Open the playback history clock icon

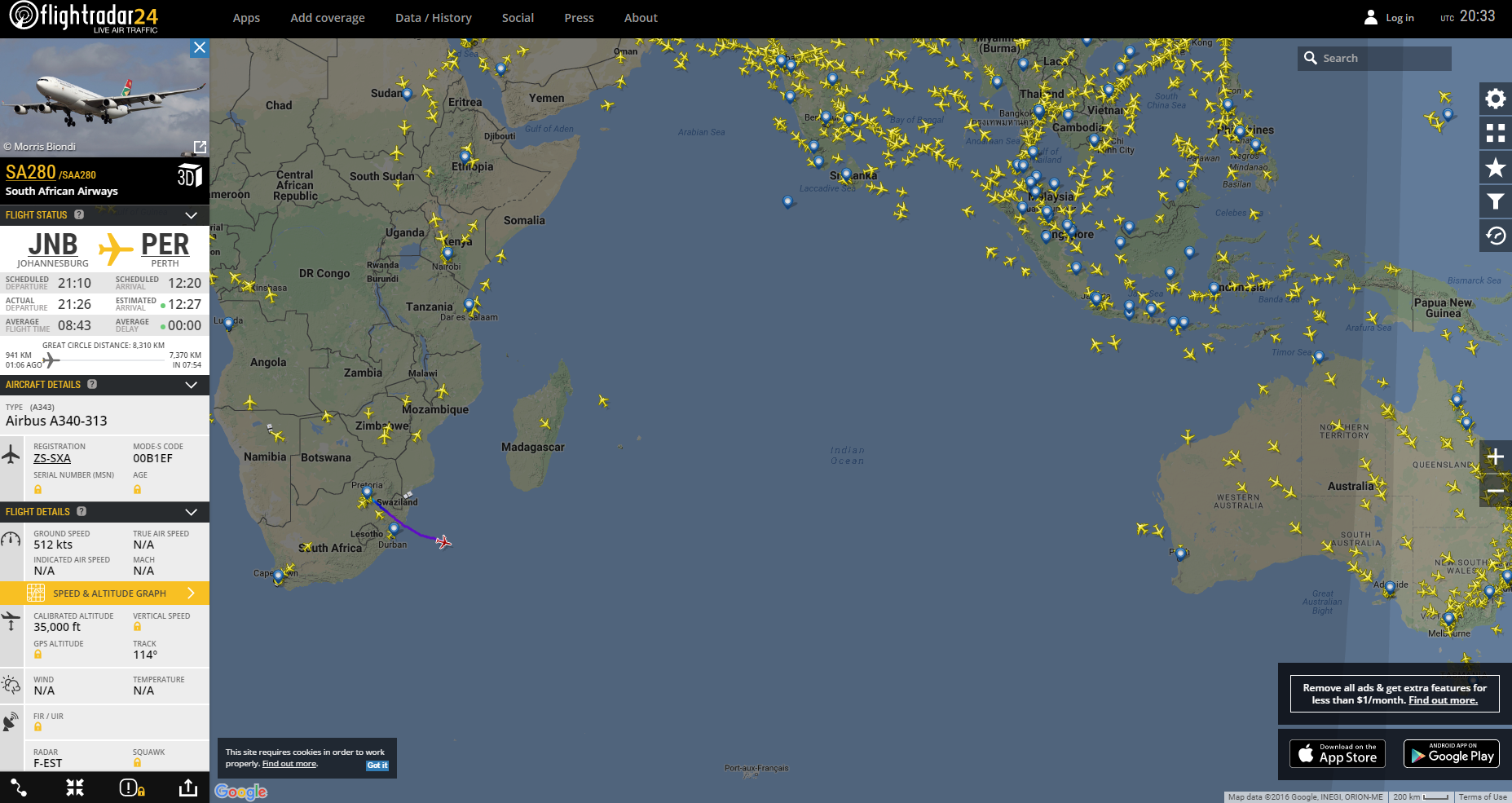click(x=1495, y=236)
